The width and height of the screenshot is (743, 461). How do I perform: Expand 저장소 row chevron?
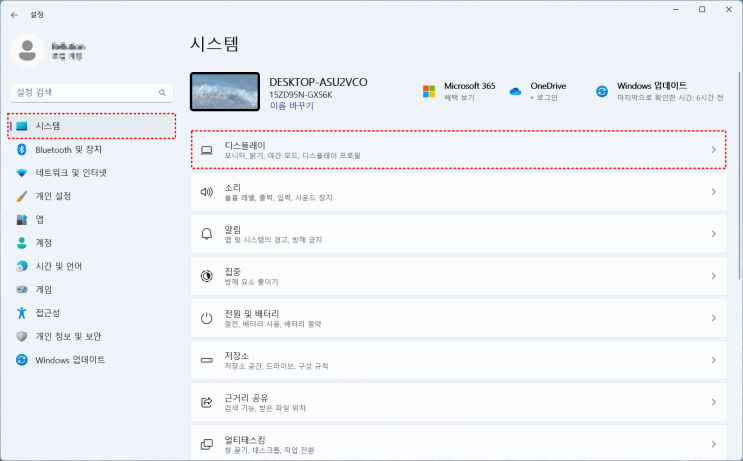coord(714,360)
